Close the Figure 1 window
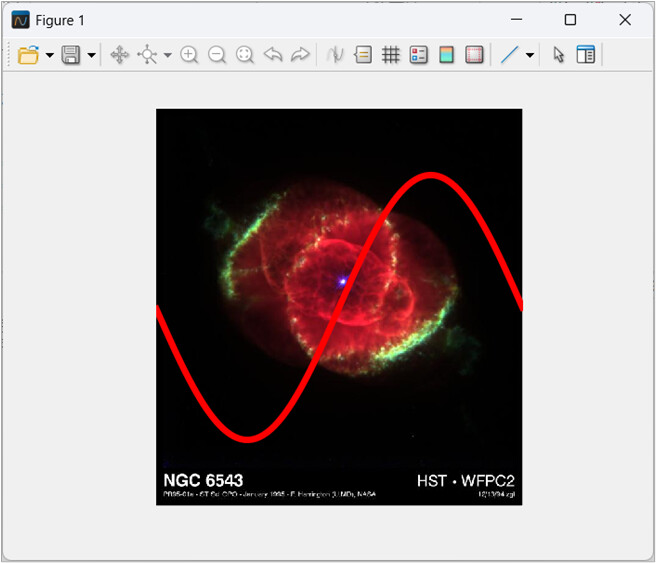 click(x=625, y=20)
